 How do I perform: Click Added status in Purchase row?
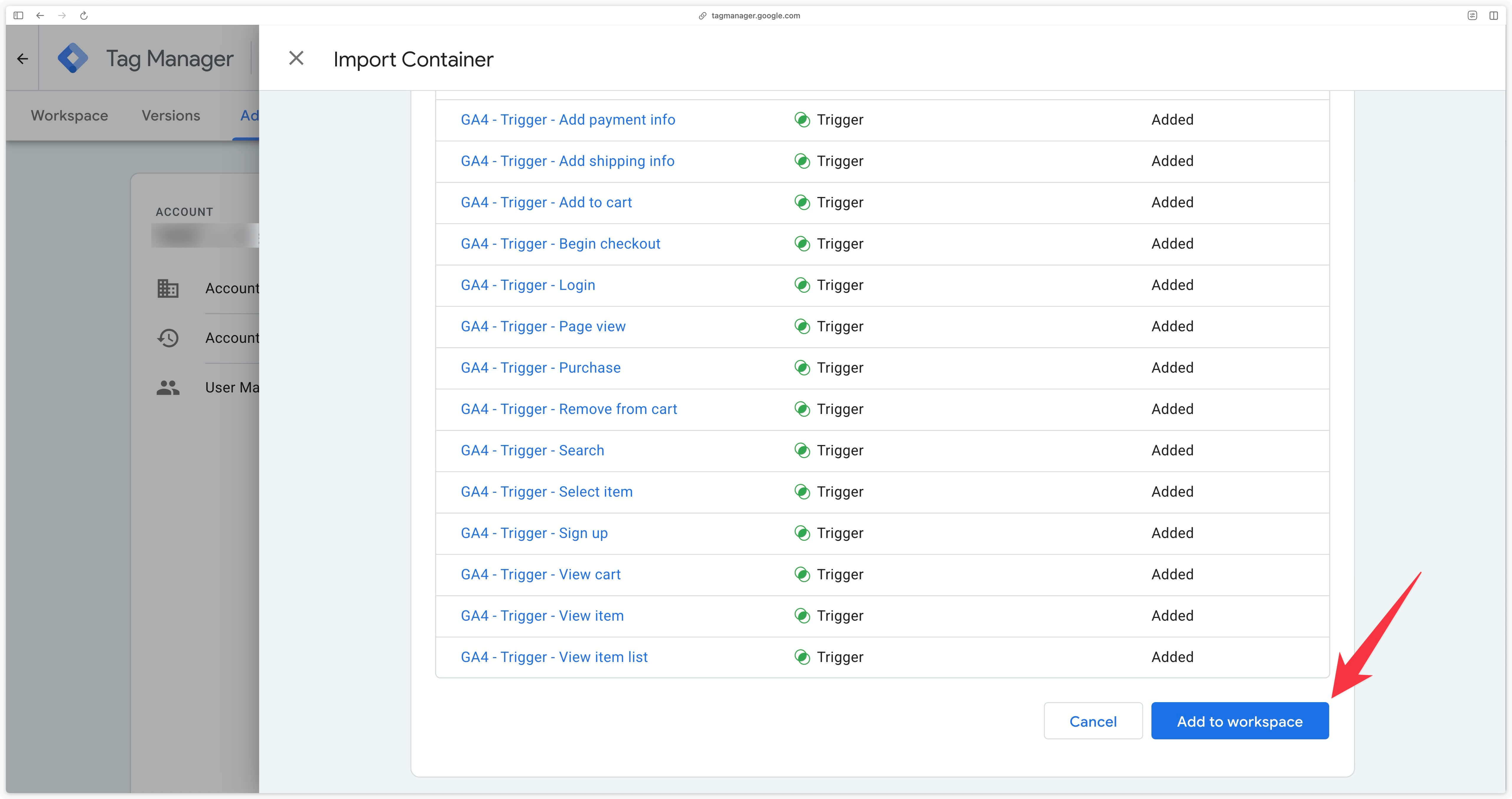click(x=1172, y=368)
